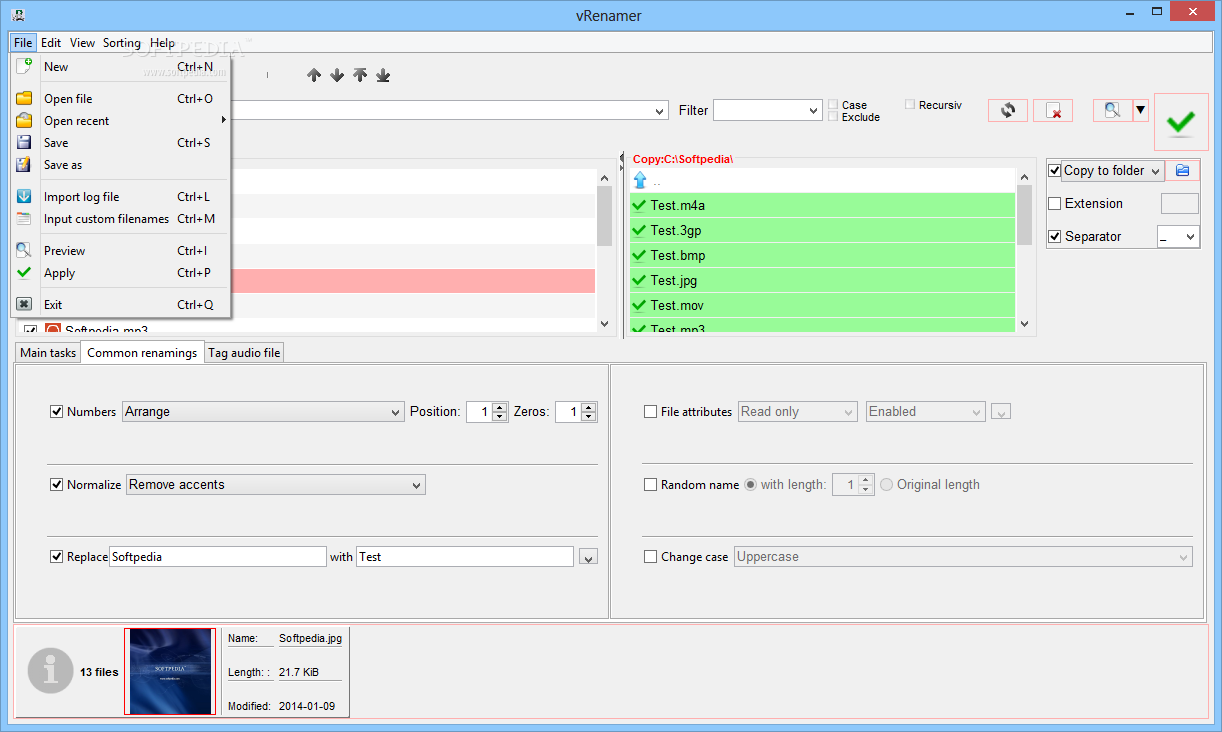Click the Import log file arrow icon
Image resolution: width=1222 pixels, height=732 pixels.
[24, 197]
